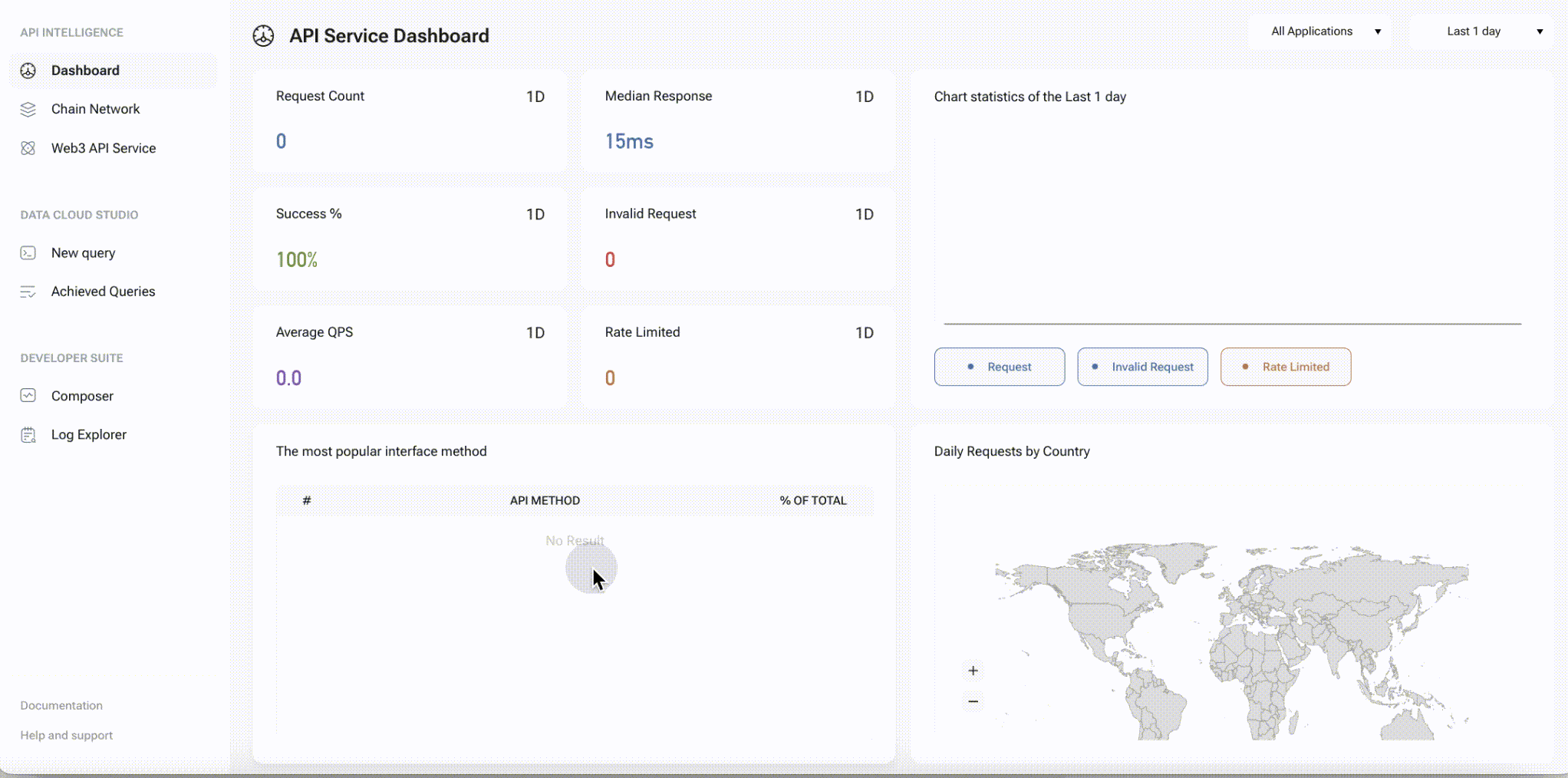Click the New query terminal icon
Screen dimensions: 1568x778
(x=28, y=253)
